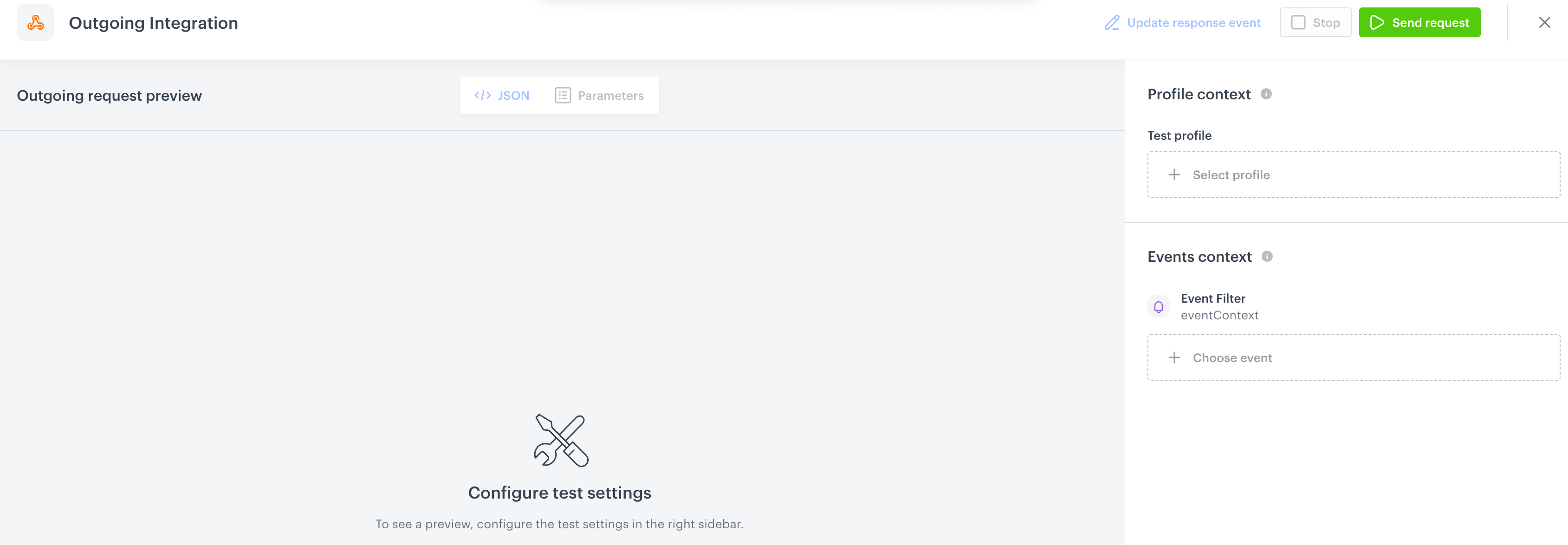Click the Stop button
This screenshot has width=1568, height=545.
[1315, 22]
